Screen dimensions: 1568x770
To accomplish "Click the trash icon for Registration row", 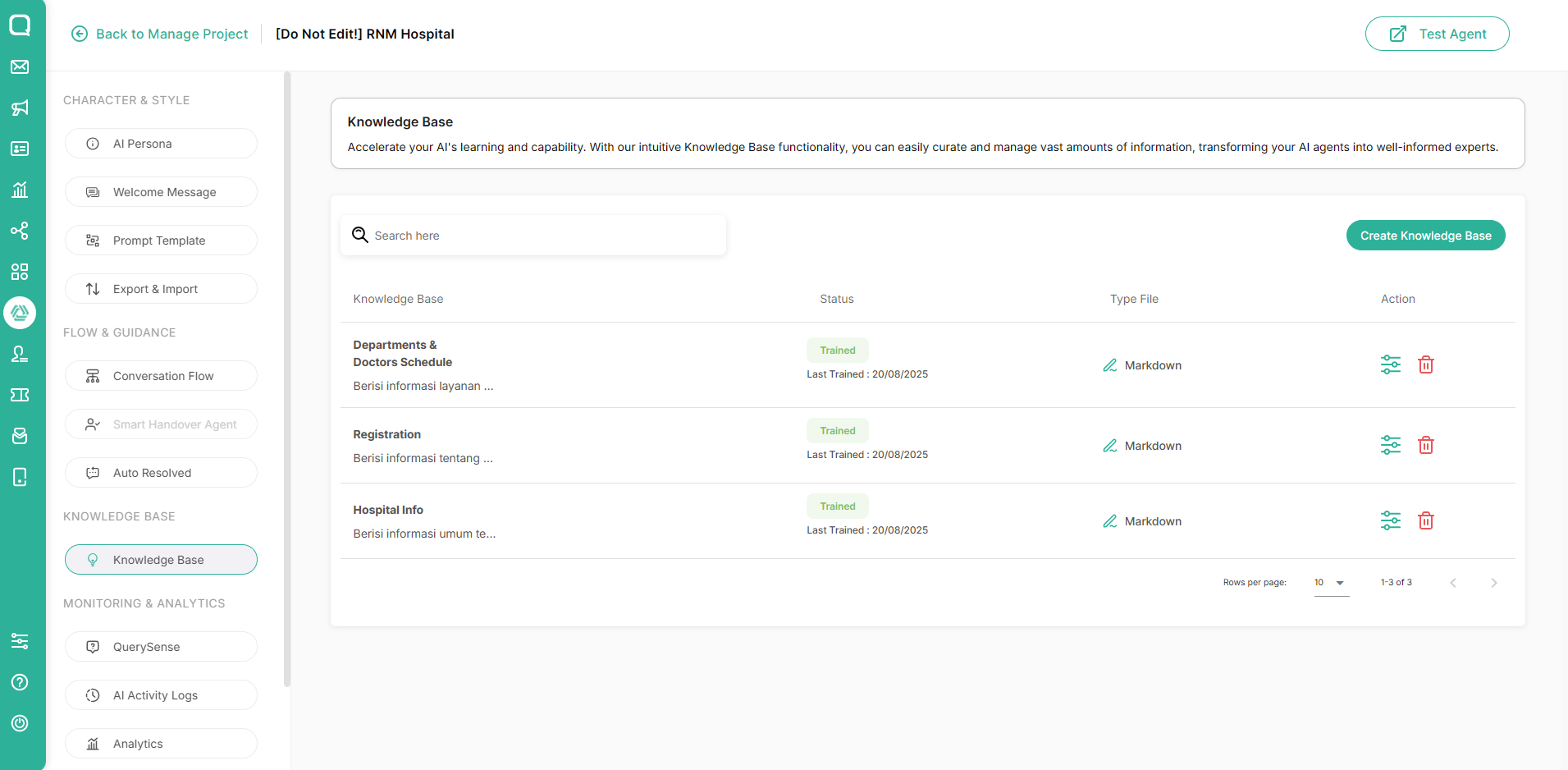I will 1425,445.
